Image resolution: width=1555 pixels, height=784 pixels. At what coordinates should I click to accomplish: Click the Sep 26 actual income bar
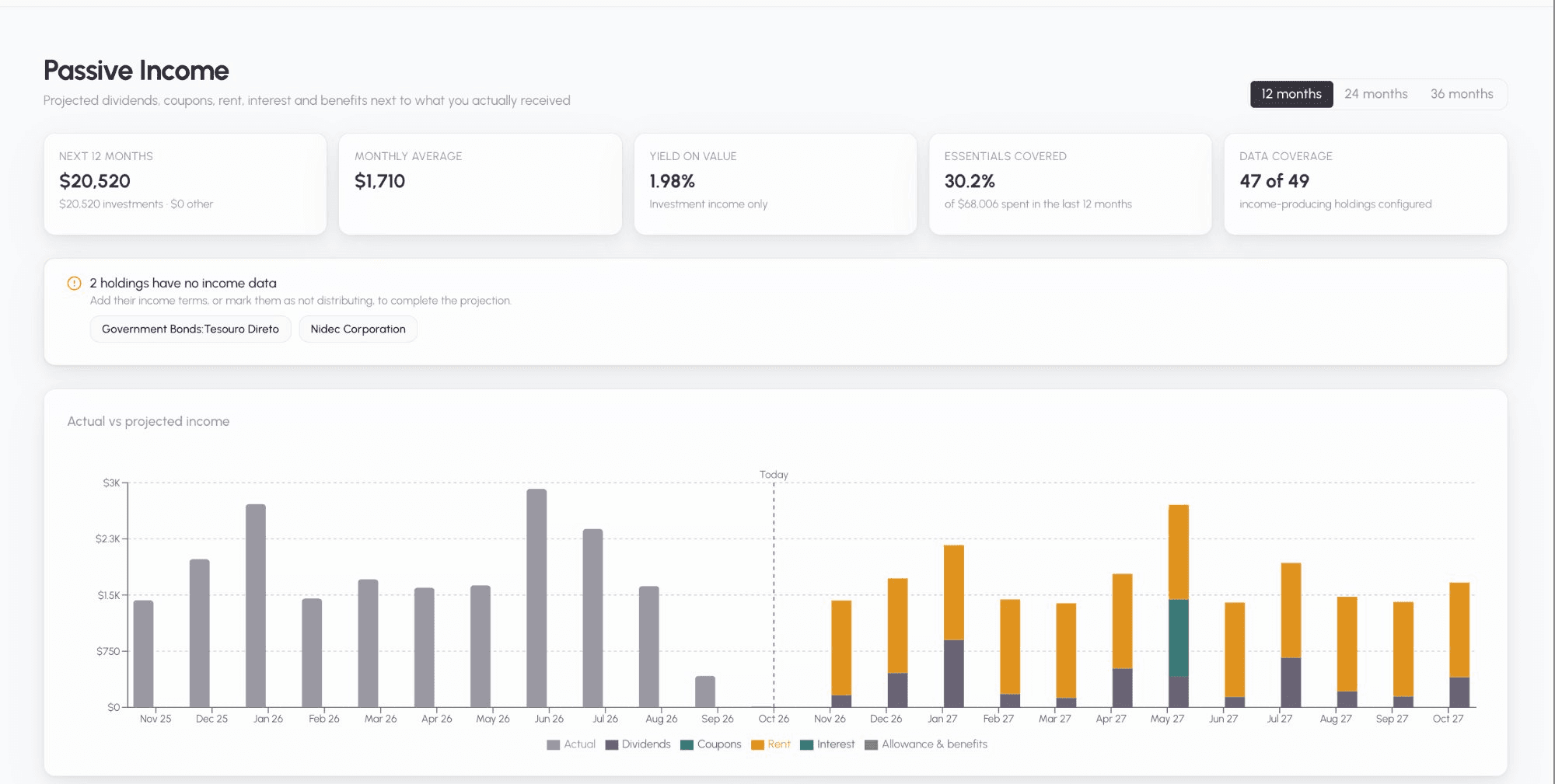705,692
